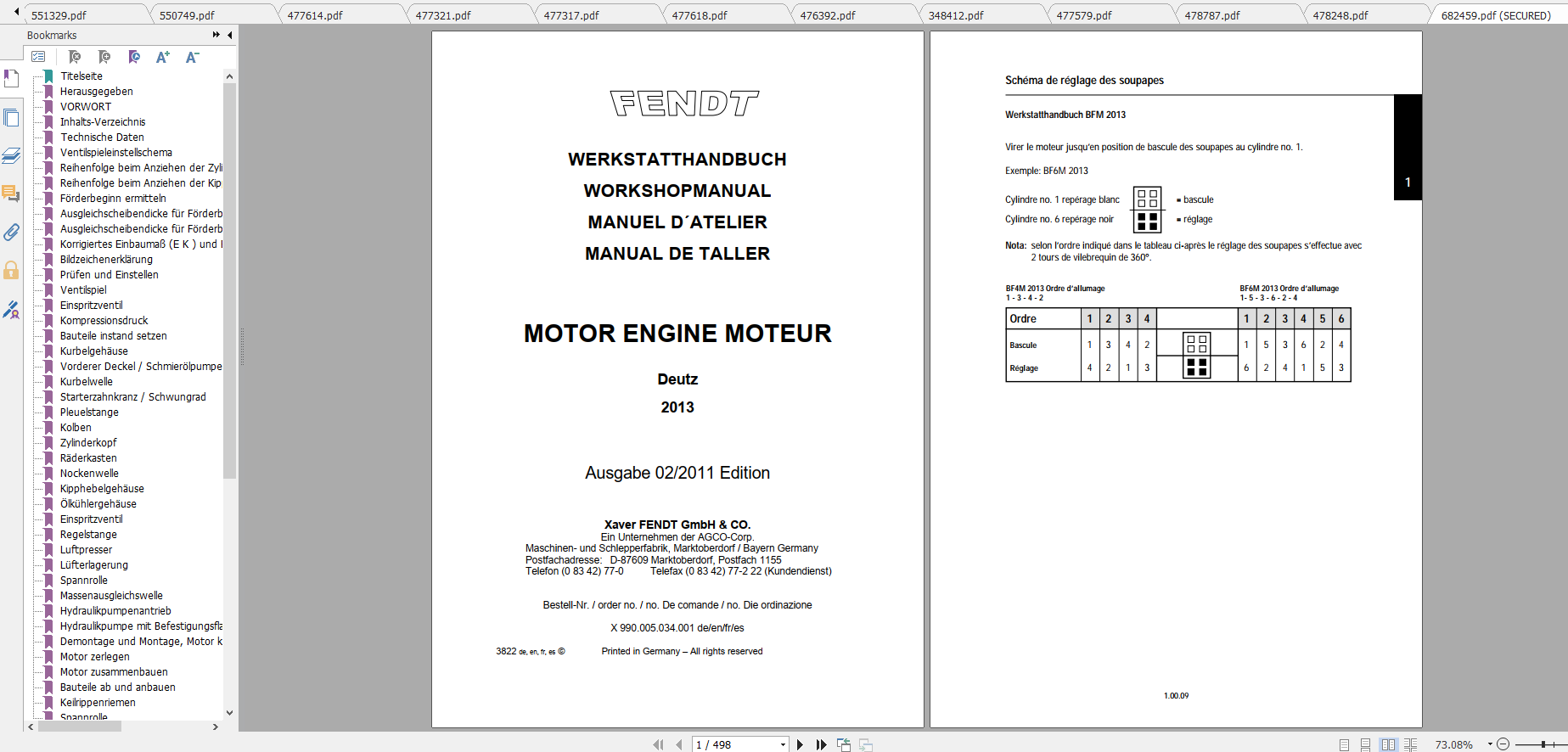The width and height of the screenshot is (1568, 752).
Task: Open the 478787.pdf tab
Action: click(x=1212, y=15)
